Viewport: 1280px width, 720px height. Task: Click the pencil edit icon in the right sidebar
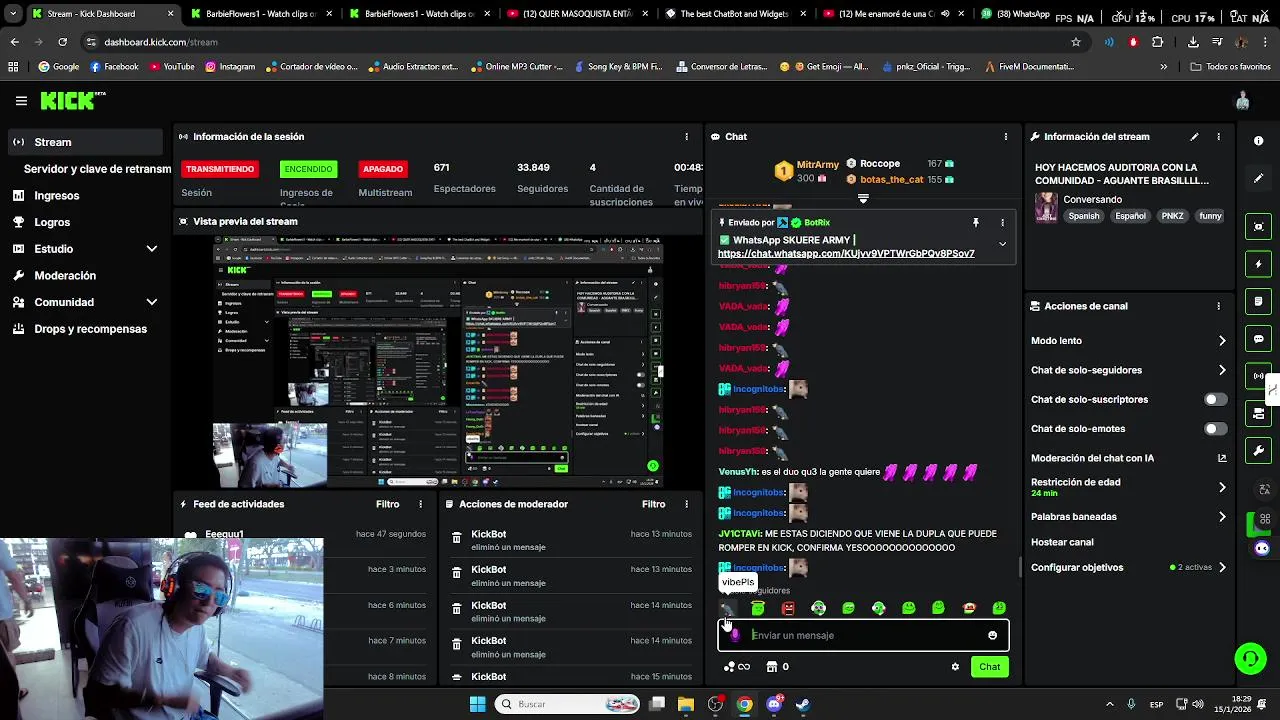coord(1259,178)
